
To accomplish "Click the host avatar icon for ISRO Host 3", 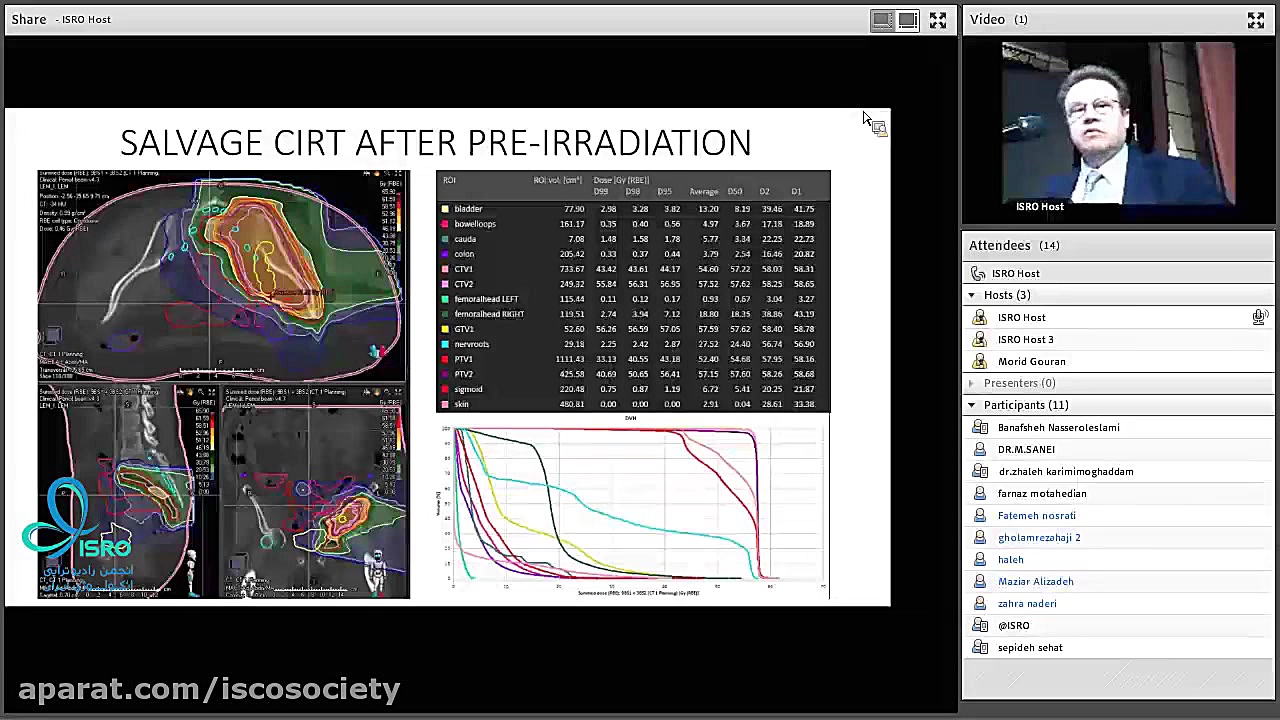I will [980, 340].
